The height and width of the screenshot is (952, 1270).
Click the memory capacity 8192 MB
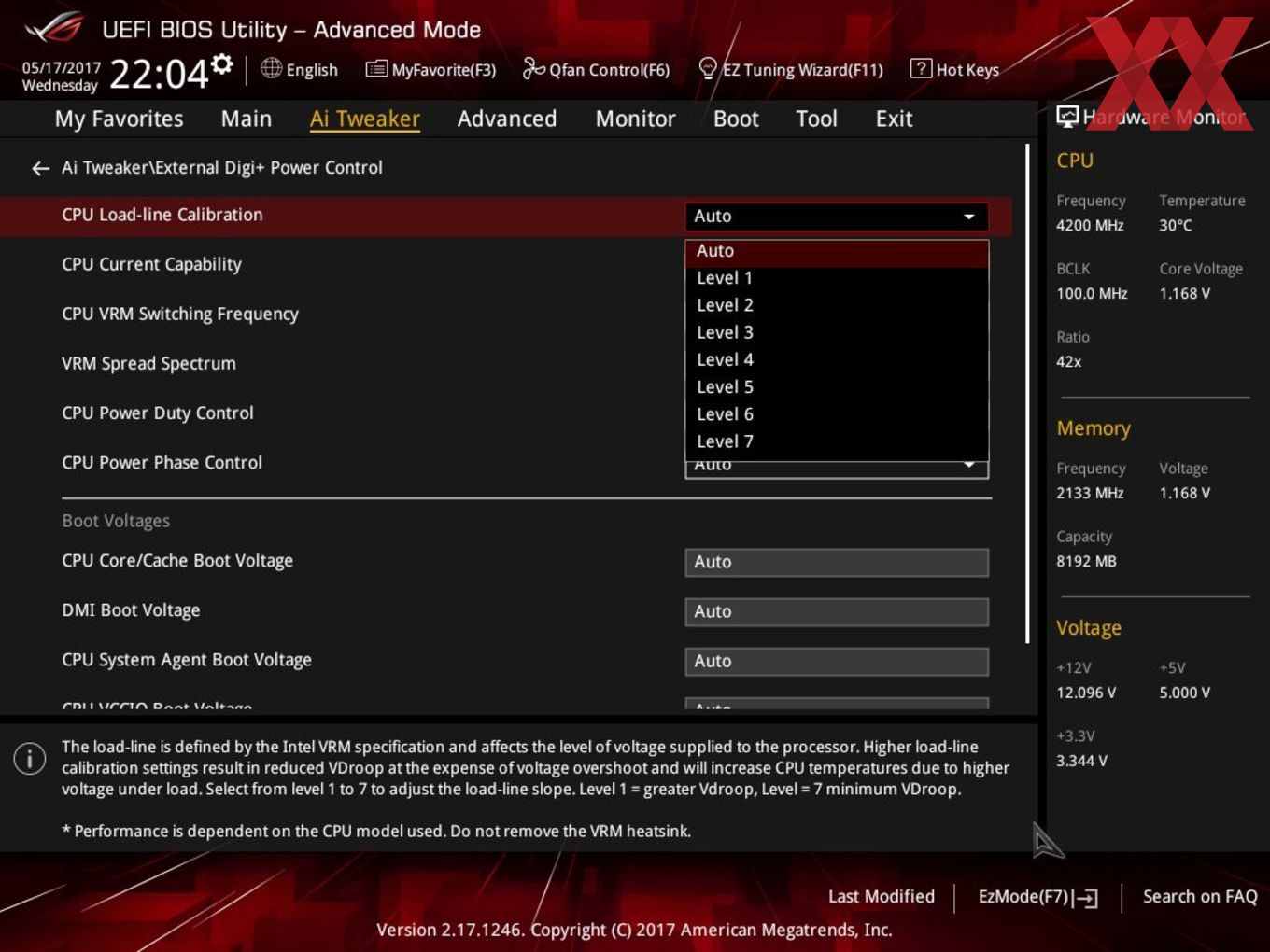(1086, 562)
